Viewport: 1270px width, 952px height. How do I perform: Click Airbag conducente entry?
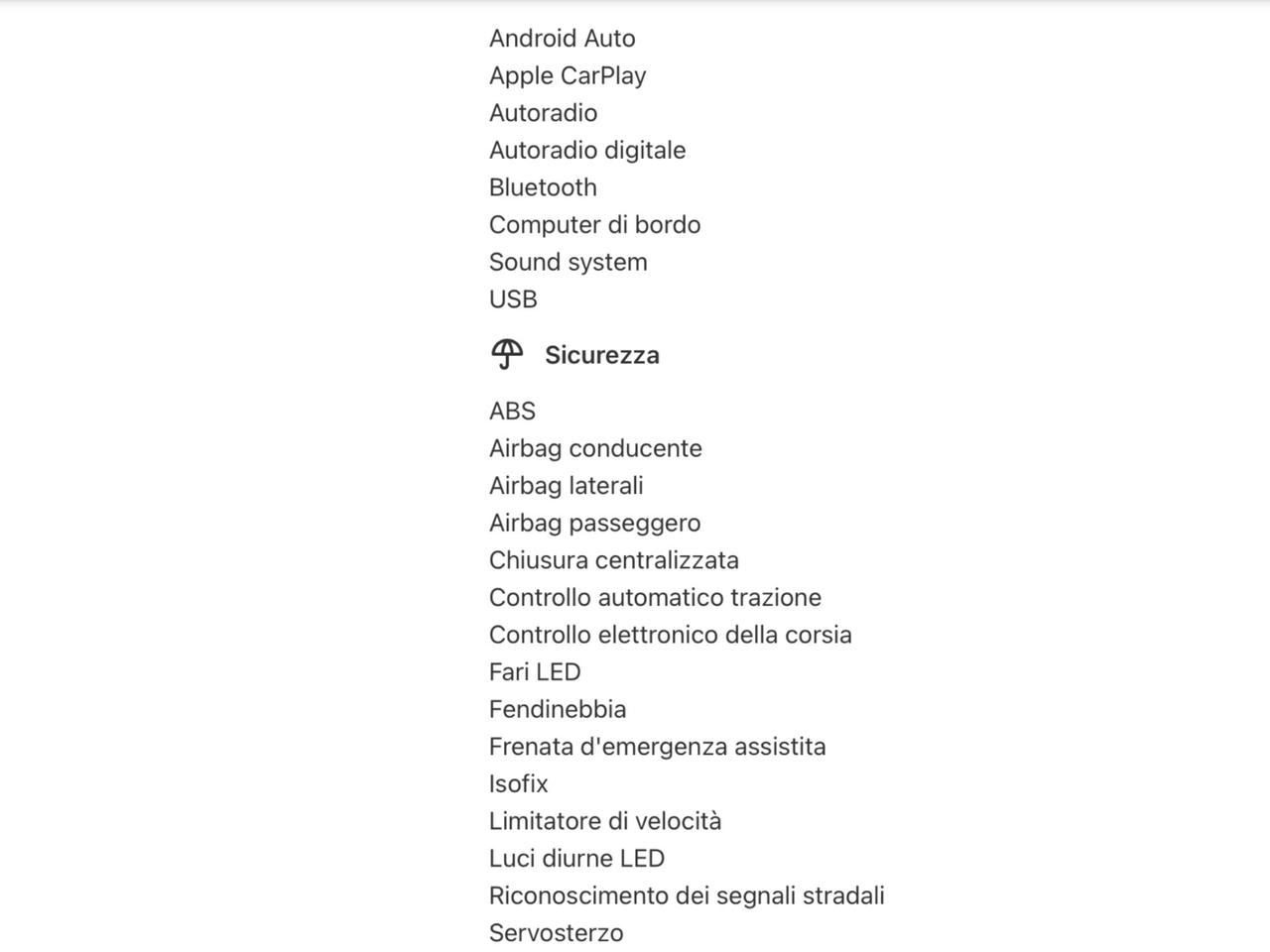point(595,449)
